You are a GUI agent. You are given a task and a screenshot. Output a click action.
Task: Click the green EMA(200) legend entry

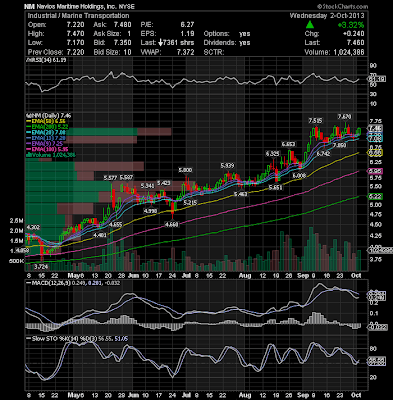coord(48,127)
